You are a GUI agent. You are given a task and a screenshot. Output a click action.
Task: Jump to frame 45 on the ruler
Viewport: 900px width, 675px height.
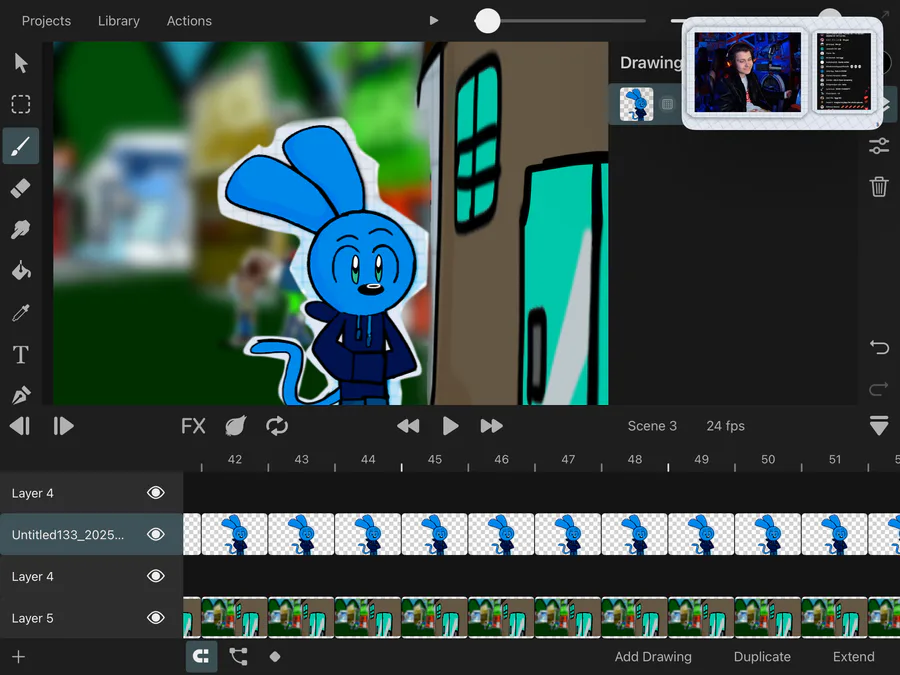(x=435, y=459)
